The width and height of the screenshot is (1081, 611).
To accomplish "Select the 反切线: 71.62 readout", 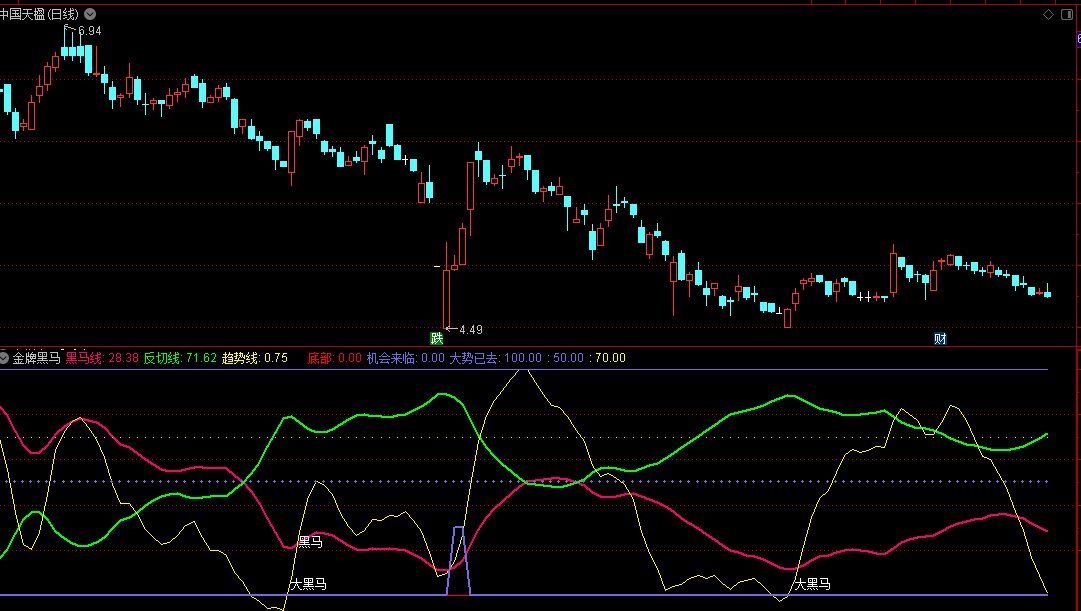I will 180,358.
